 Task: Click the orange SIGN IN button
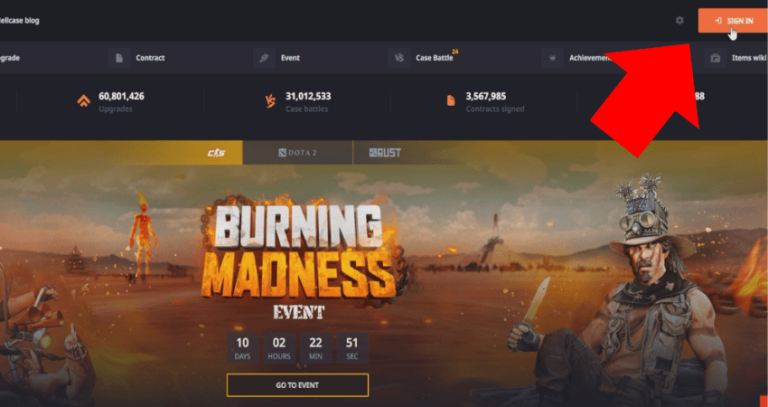(x=733, y=21)
